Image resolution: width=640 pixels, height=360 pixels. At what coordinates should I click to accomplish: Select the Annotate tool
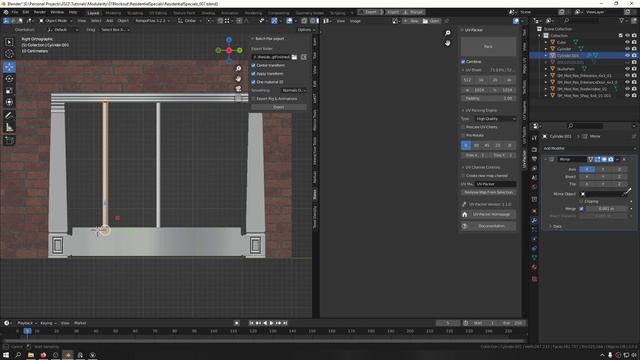point(9,116)
